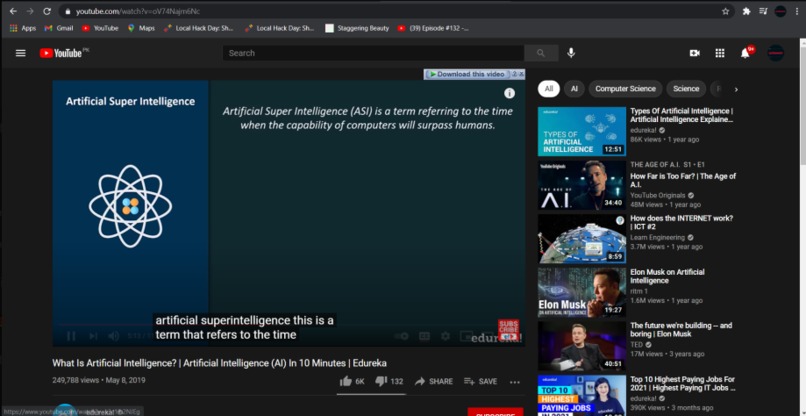Open Chrome profile avatar
Screen dimensions: 806x416
[x=780, y=11]
